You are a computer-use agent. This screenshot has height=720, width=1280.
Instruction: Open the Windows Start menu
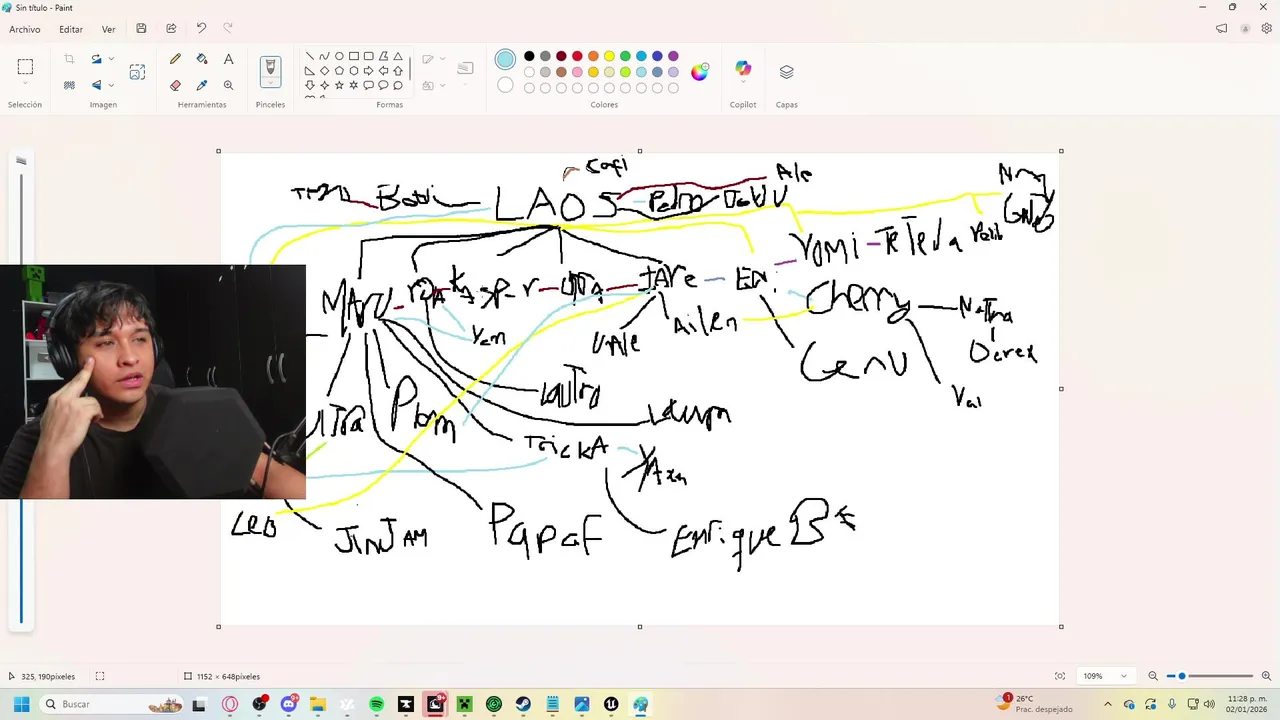21,704
